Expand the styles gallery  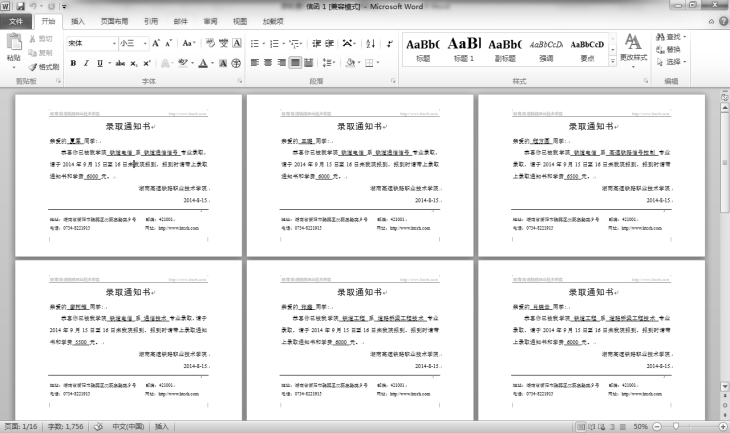(x=613, y=61)
